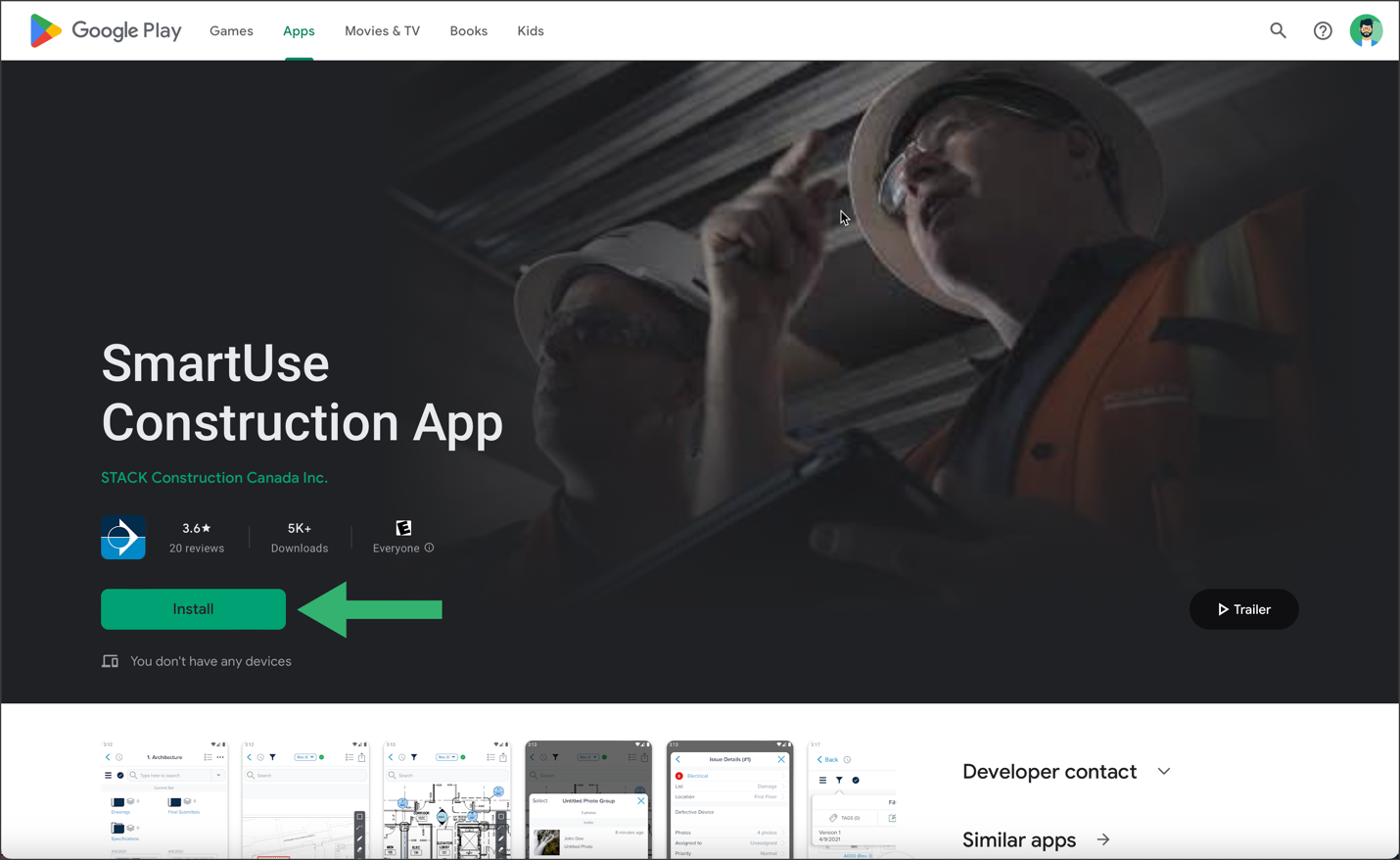Open the Games section

tap(231, 30)
